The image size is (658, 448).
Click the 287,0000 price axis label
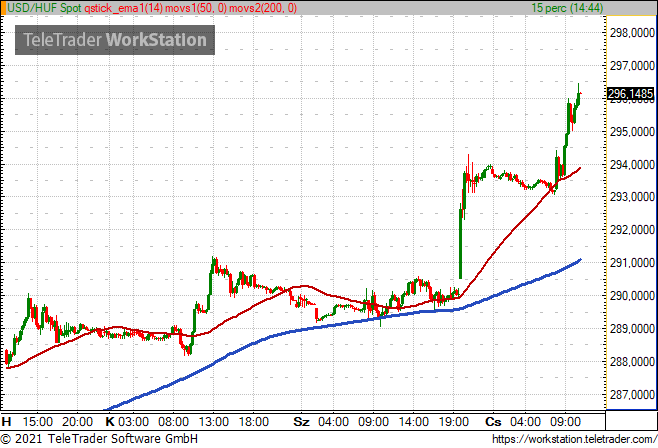click(x=632, y=394)
